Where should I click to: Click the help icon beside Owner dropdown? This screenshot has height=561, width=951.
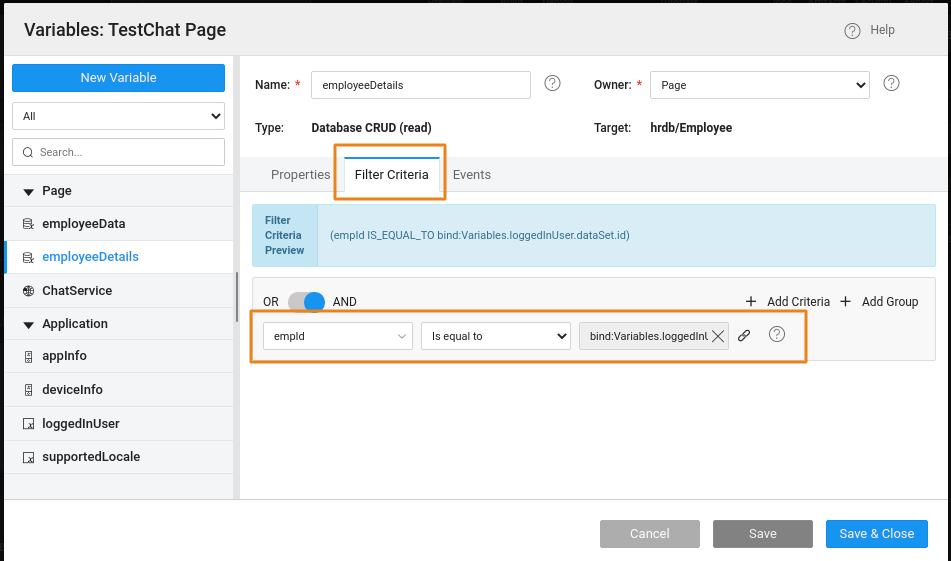pyautogui.click(x=891, y=84)
